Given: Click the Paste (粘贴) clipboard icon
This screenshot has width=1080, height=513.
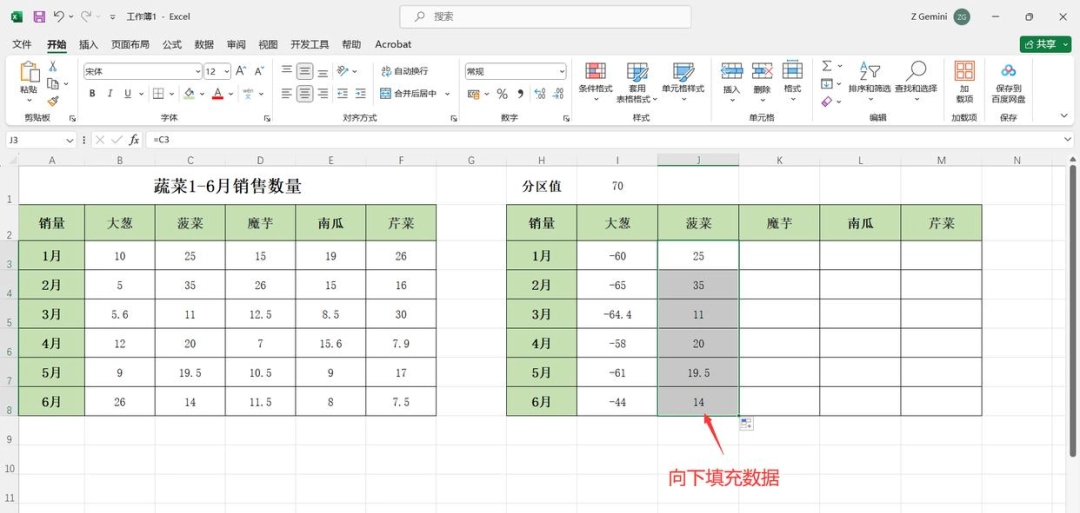Looking at the screenshot, I should 29,72.
